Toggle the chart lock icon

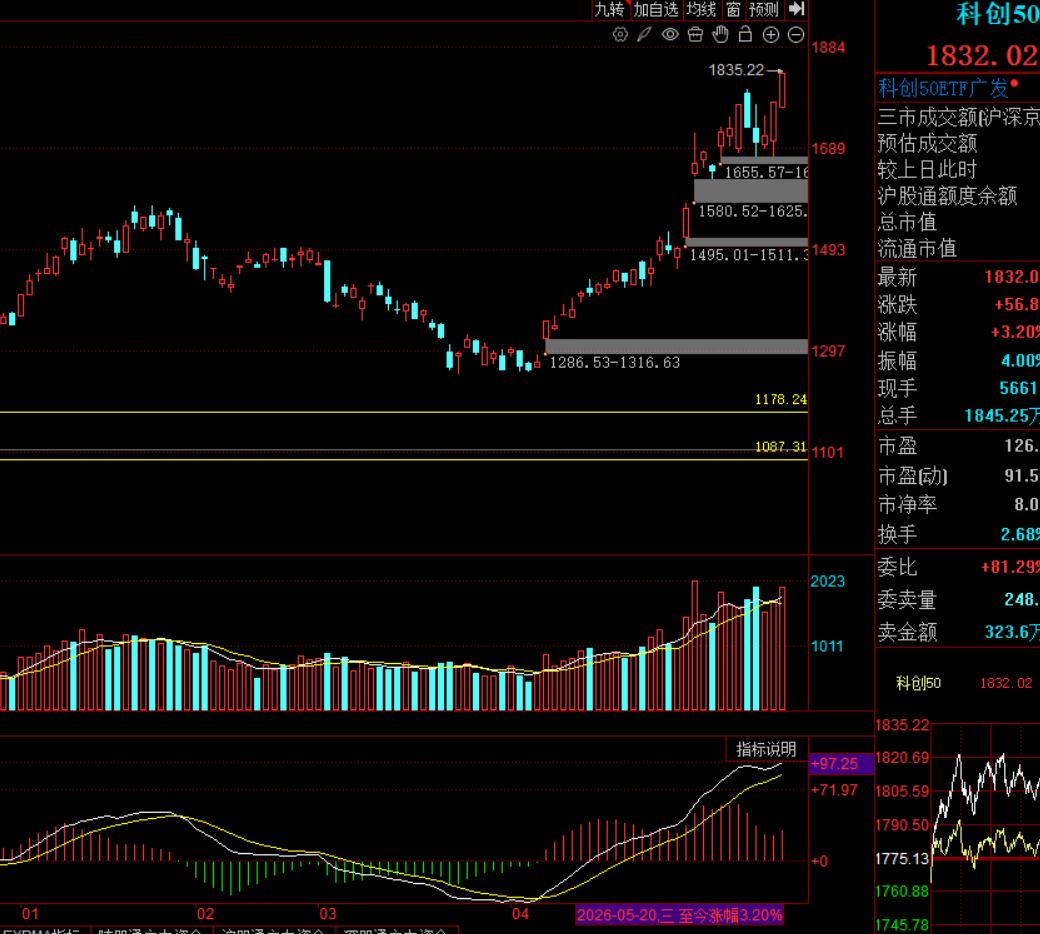pos(746,34)
